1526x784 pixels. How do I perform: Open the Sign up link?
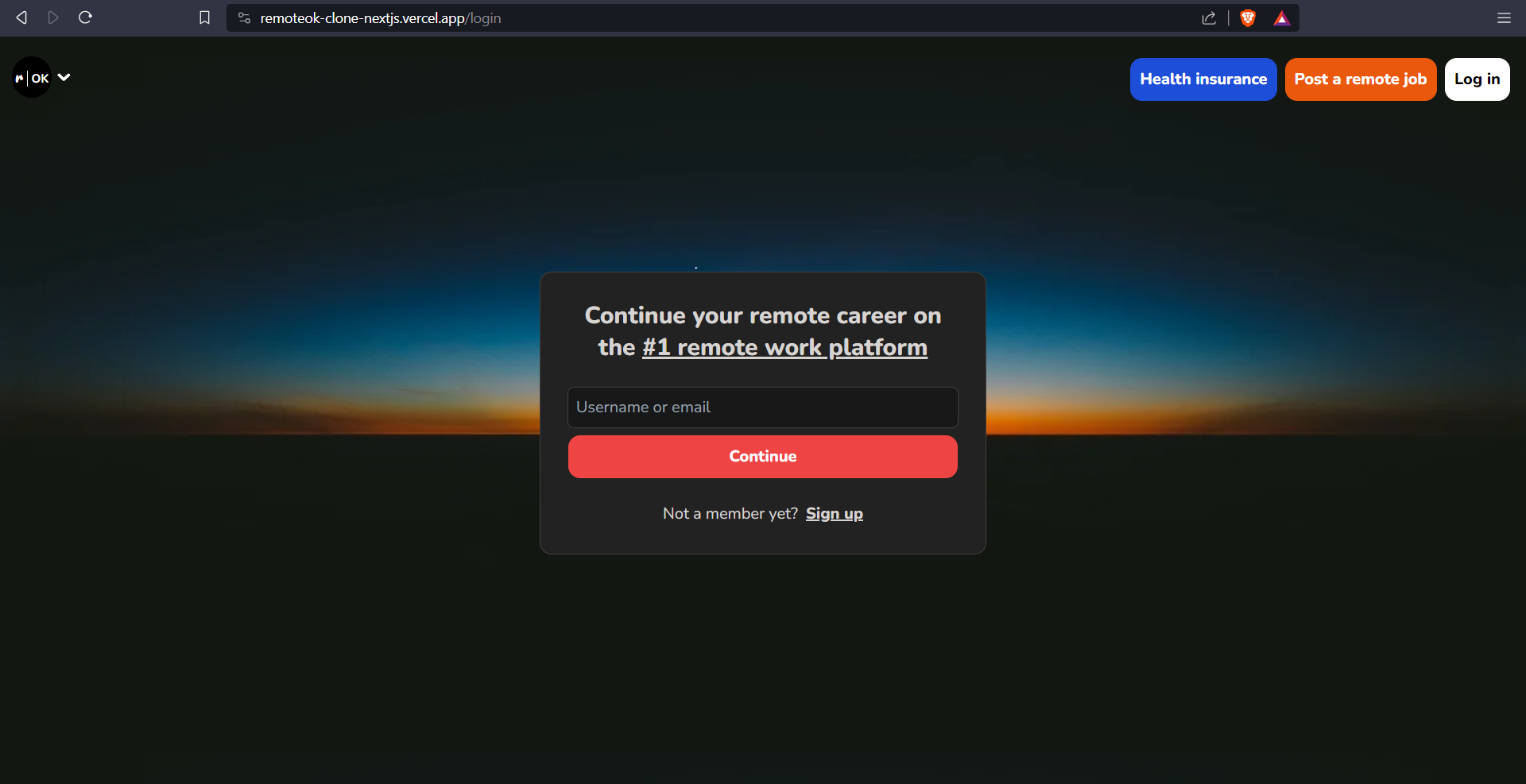pyautogui.click(x=834, y=514)
